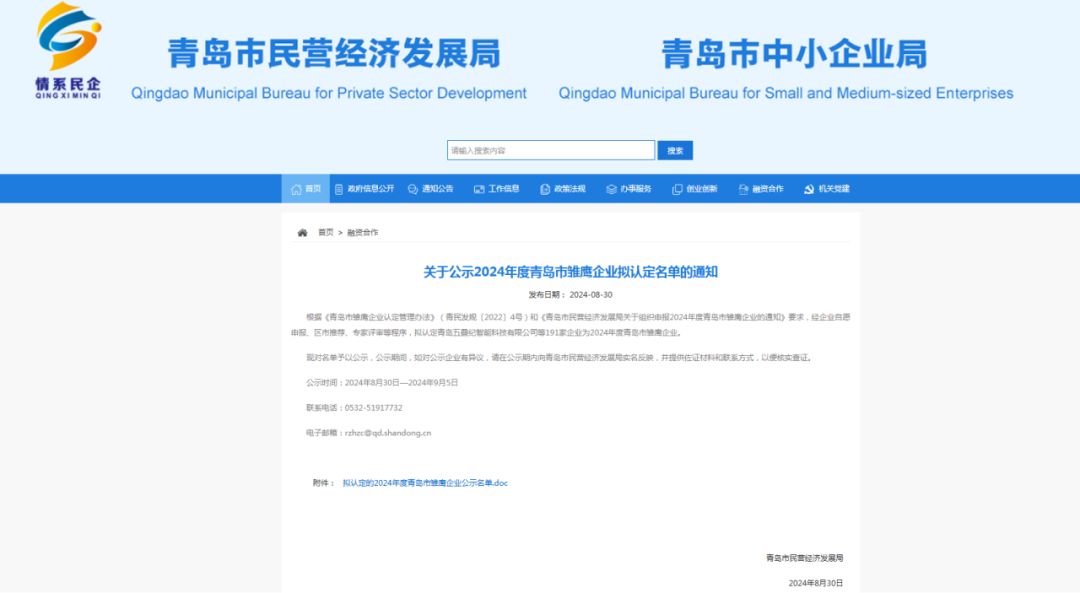This screenshot has height=593, width=1080.
Task: Click the 办事服务 layers icon
Action: pyautogui.click(x=611, y=189)
